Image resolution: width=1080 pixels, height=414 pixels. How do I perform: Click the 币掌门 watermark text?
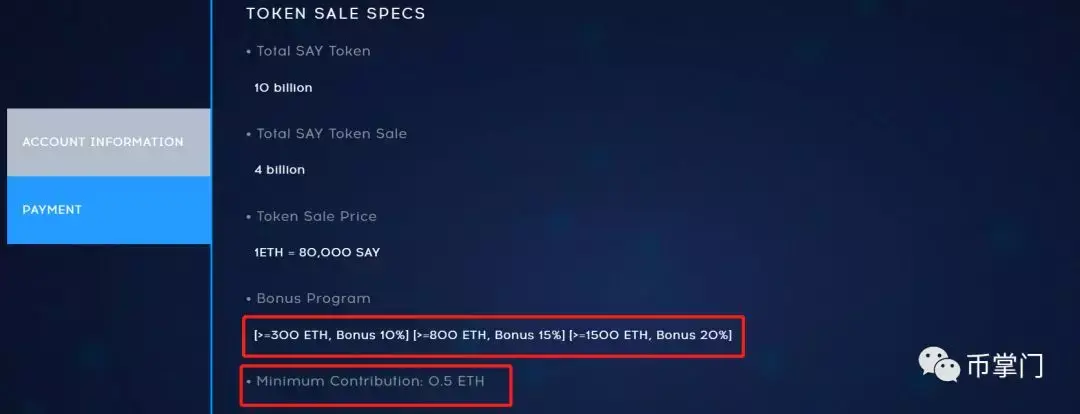[1005, 365]
